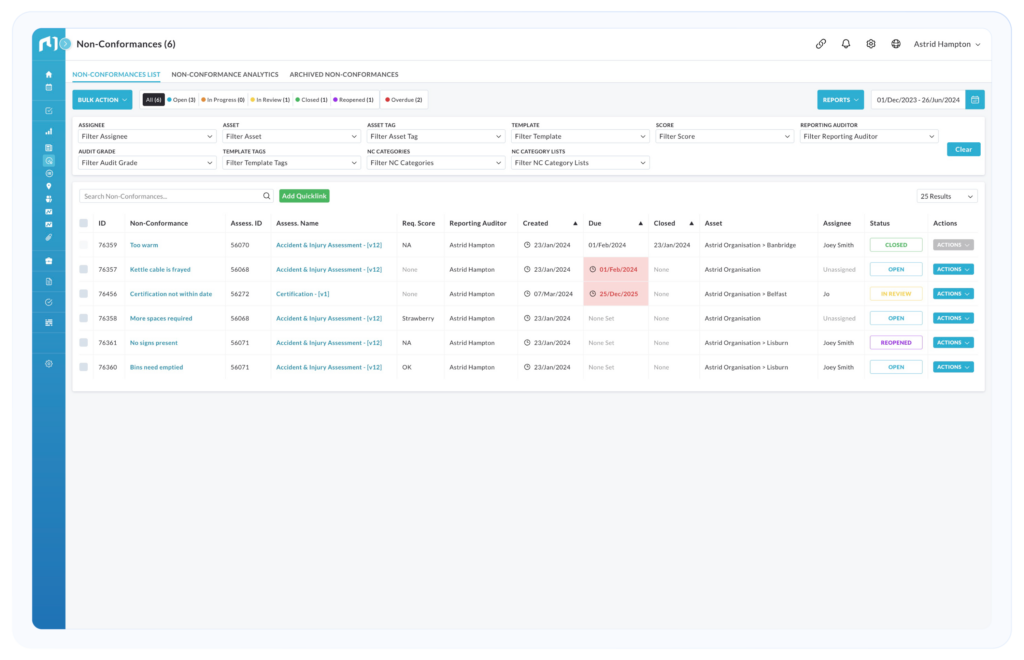Toggle the Open (3) status filter
The width and height of the screenshot is (1024, 660).
pyautogui.click(x=182, y=100)
